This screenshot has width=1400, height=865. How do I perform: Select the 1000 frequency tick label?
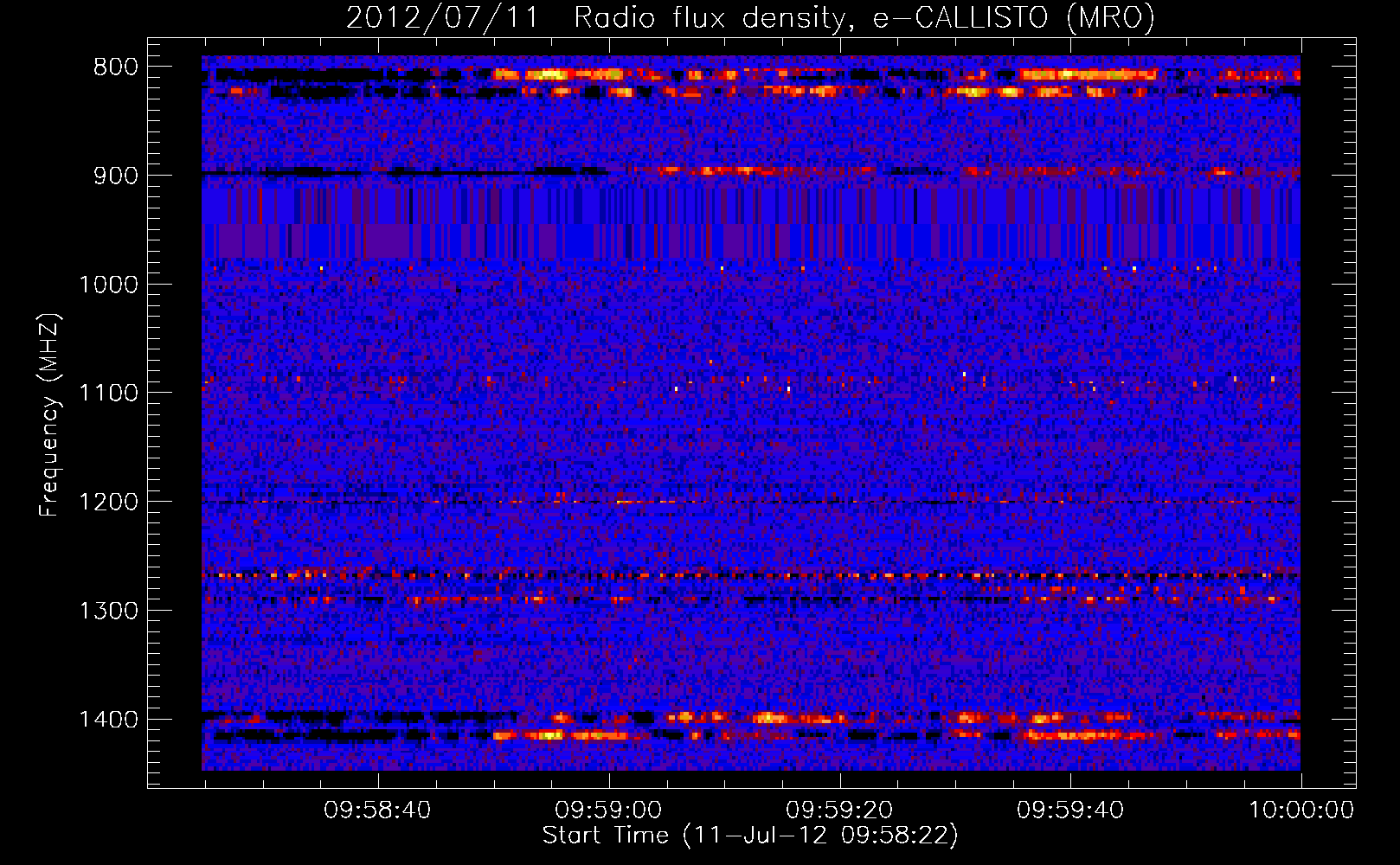point(108,285)
